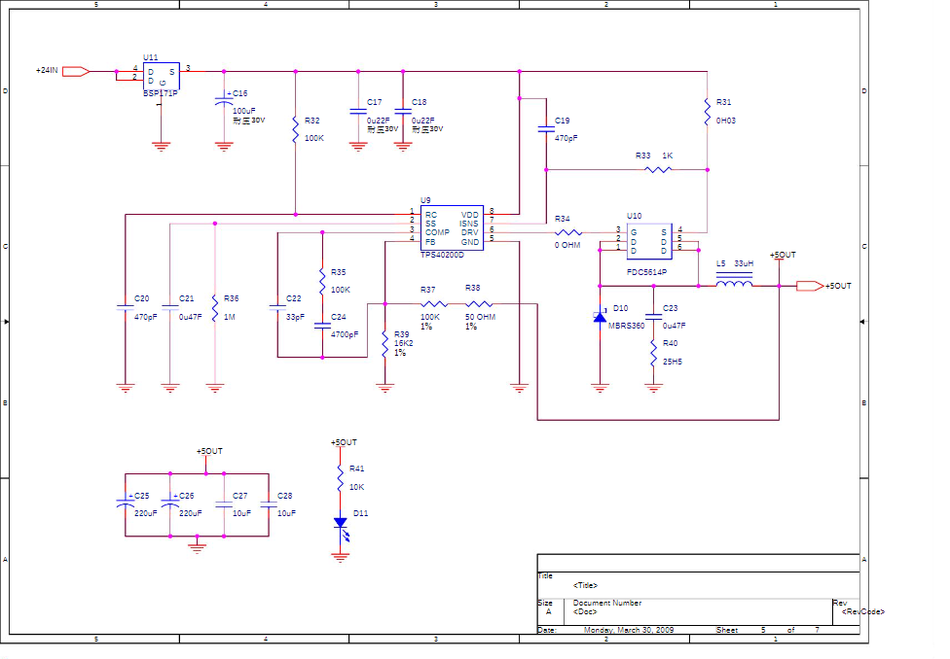Select the +24IN input port symbol
The width and height of the screenshot is (950, 659).
pyautogui.click(x=76, y=71)
